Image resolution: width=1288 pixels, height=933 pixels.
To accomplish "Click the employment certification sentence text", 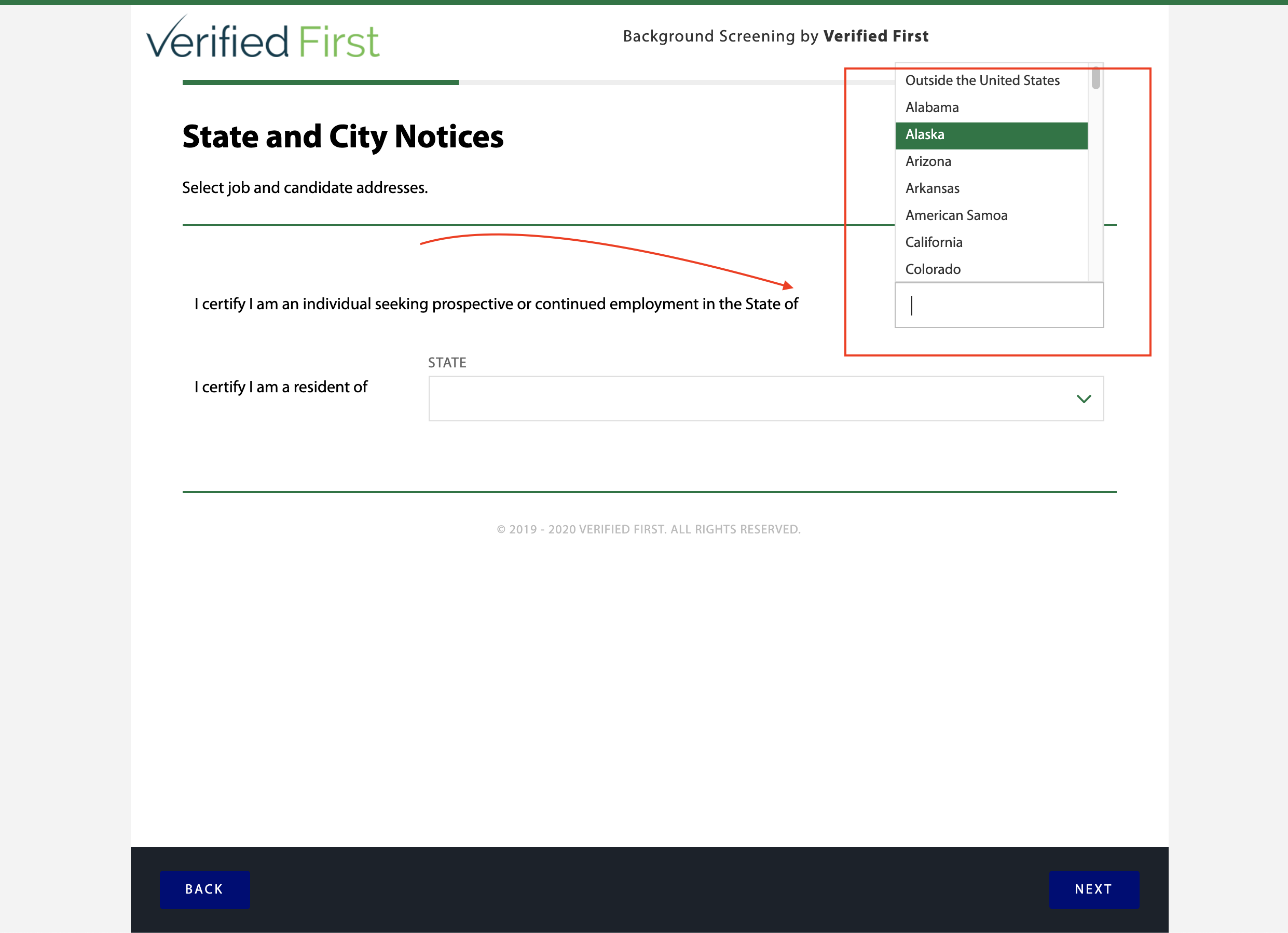I will coord(496,304).
